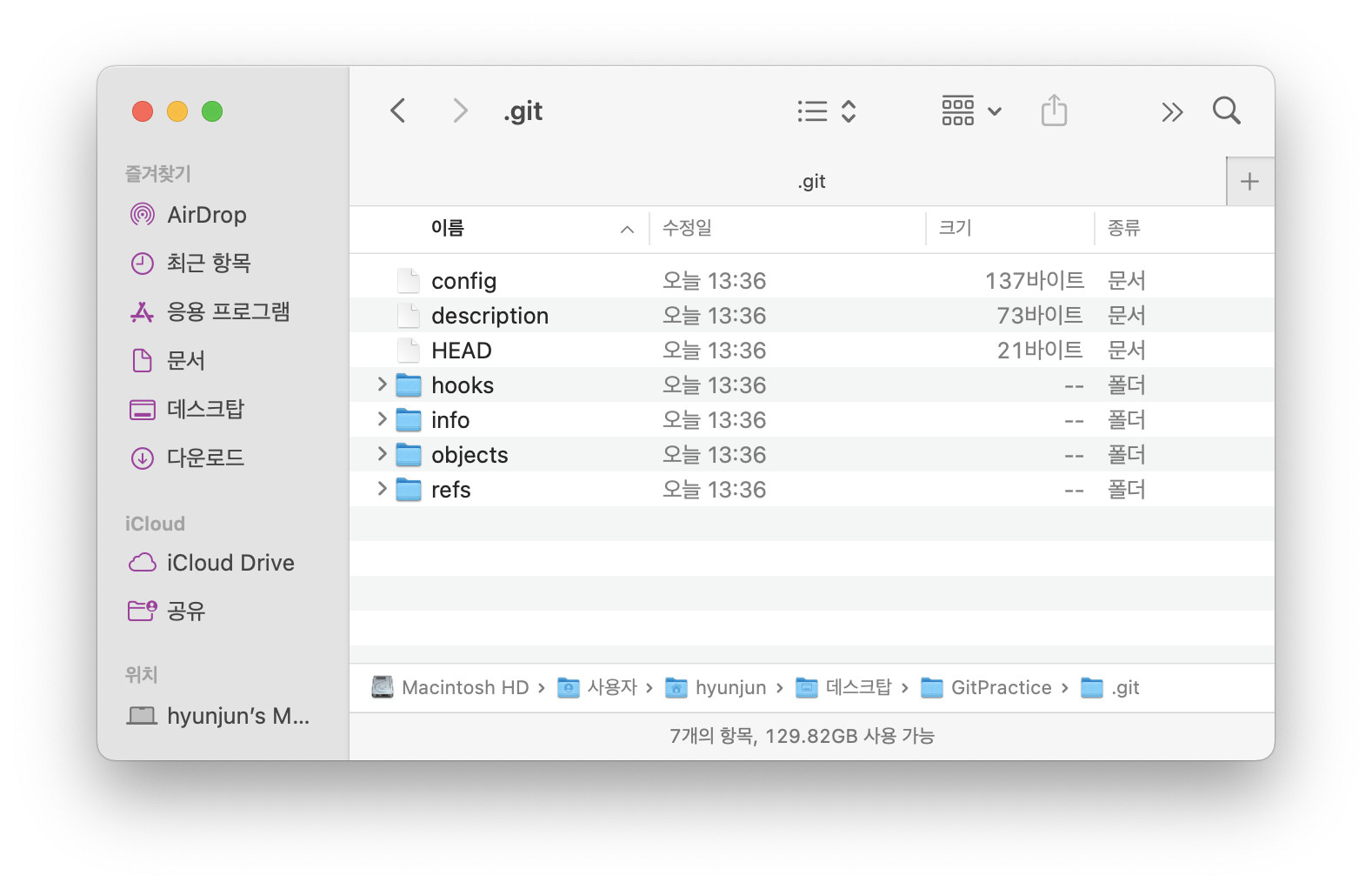The image size is (1372, 889).
Task: Select the HEAD file icon
Action: tap(409, 350)
